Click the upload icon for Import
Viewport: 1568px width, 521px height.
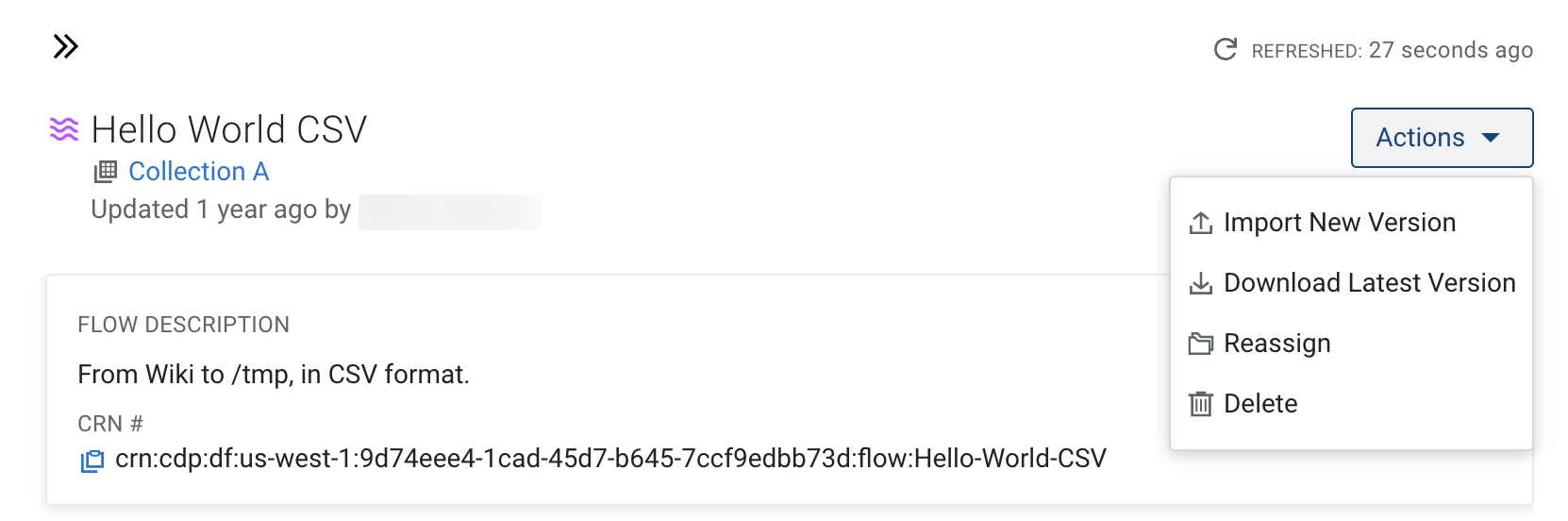[x=1200, y=224]
